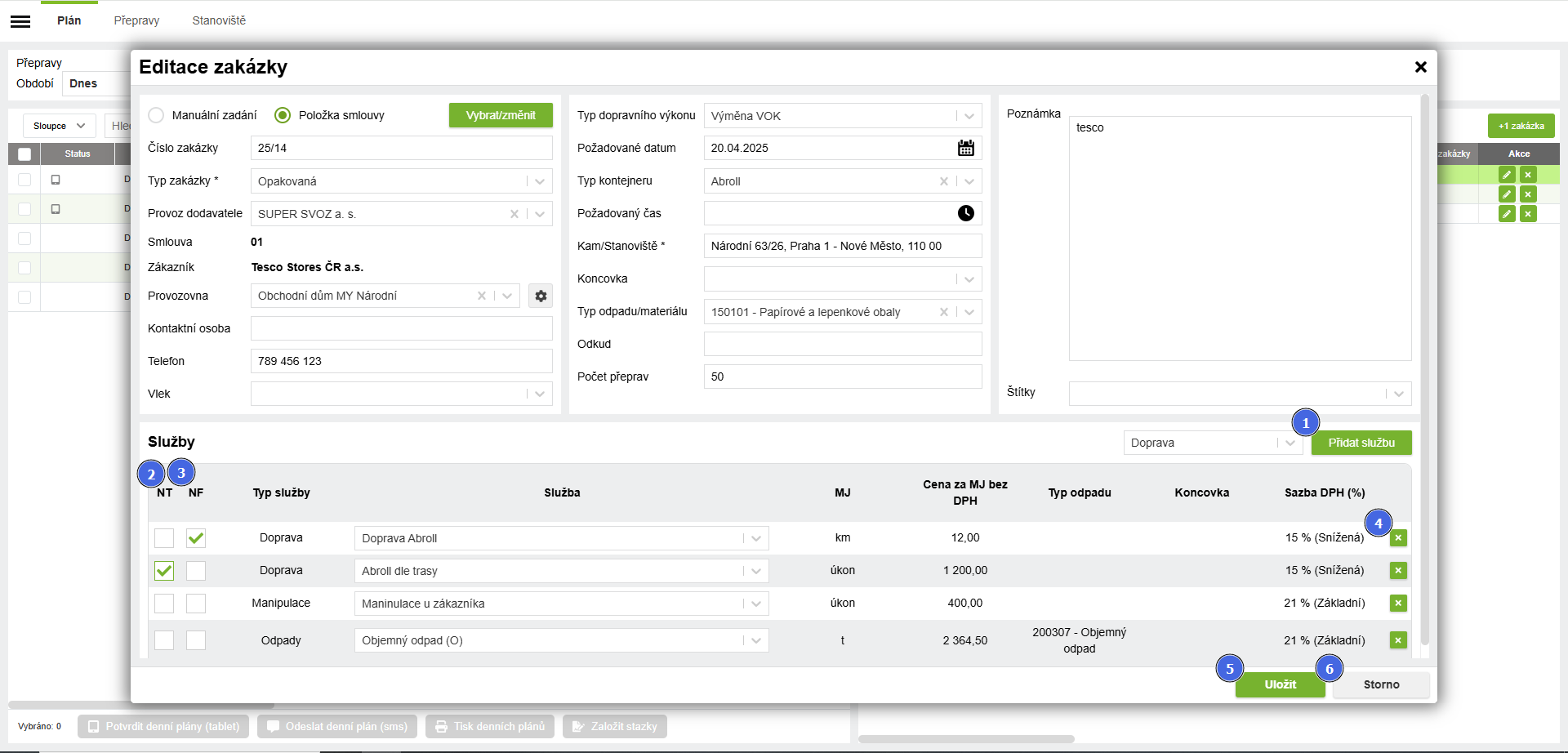
Task: Delete the Maninulace u zákazníka service row
Action: click(1398, 604)
